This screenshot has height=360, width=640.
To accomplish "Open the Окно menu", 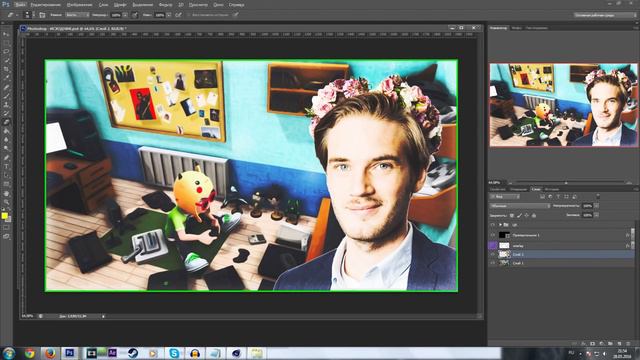I will tap(218, 5).
